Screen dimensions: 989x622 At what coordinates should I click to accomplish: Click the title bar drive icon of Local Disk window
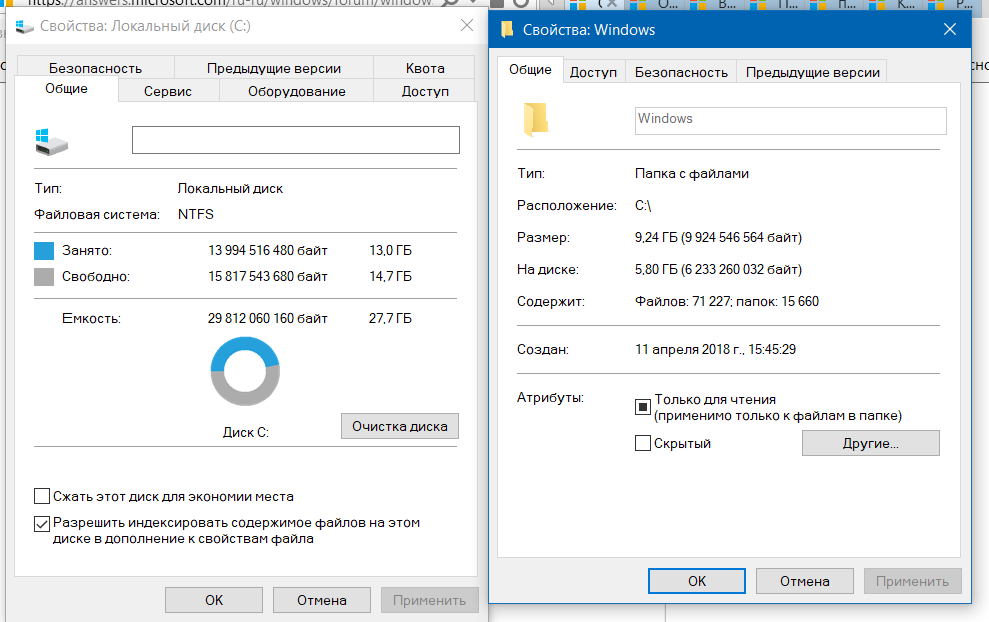[25, 26]
